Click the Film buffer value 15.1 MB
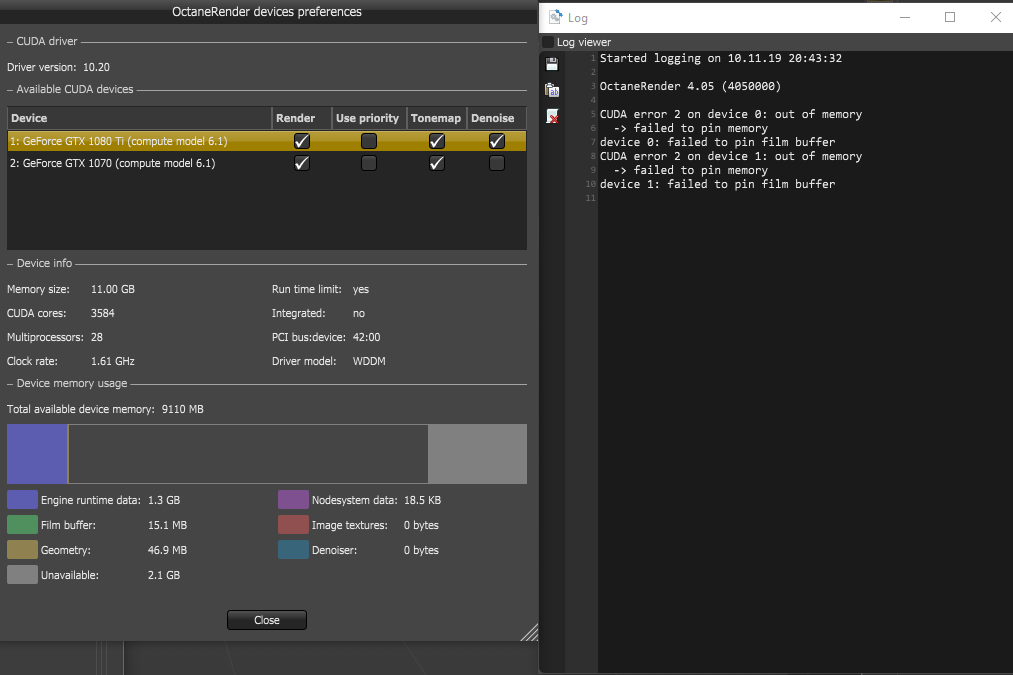The image size is (1013, 675). click(167, 525)
